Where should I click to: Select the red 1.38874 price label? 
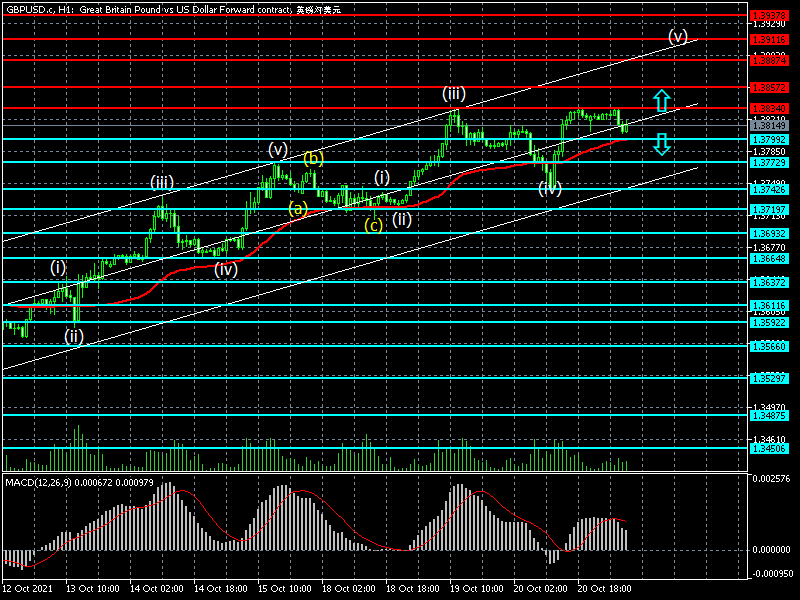tap(769, 60)
